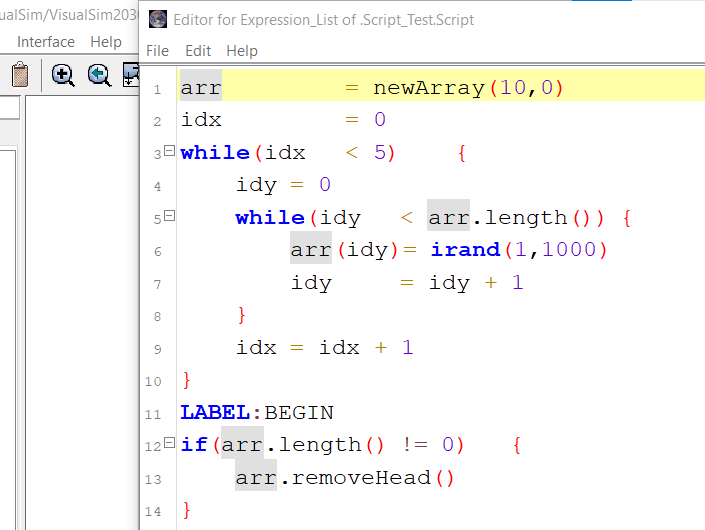Click 'idy' at the start of line 7

click(311, 283)
